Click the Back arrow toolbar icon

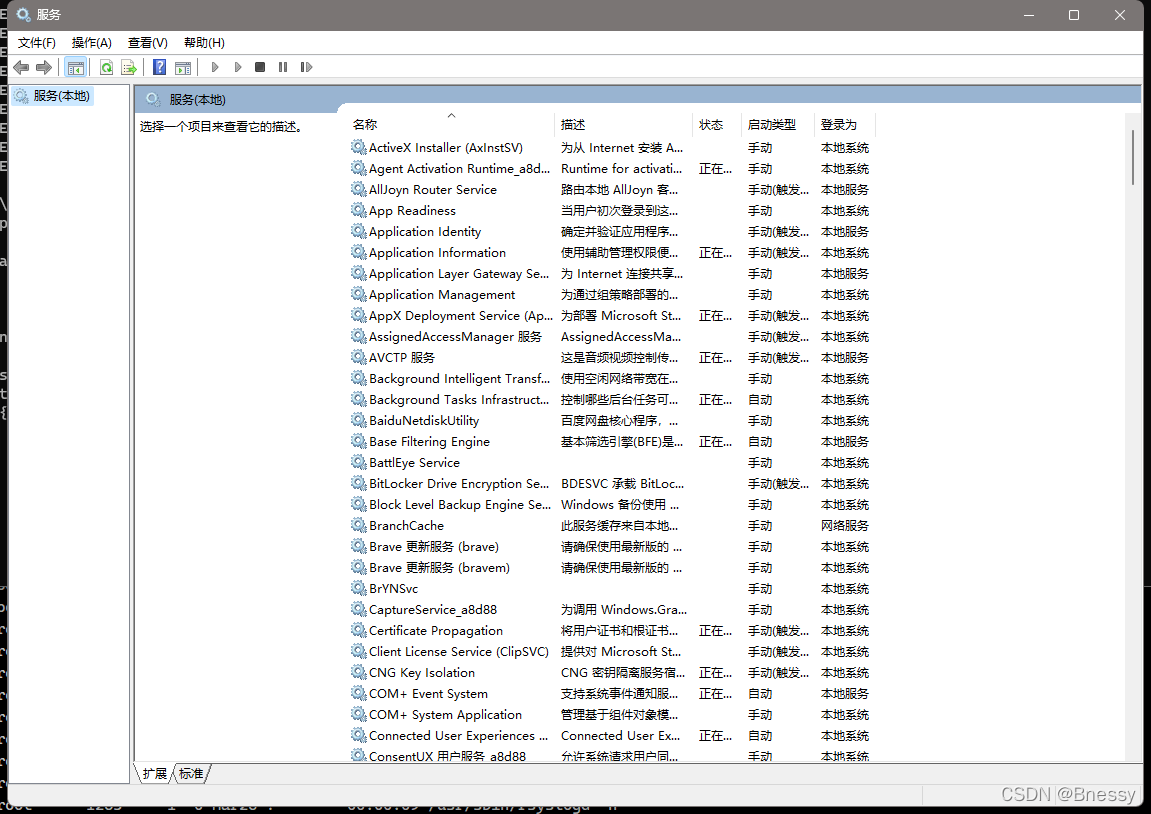click(x=21, y=68)
